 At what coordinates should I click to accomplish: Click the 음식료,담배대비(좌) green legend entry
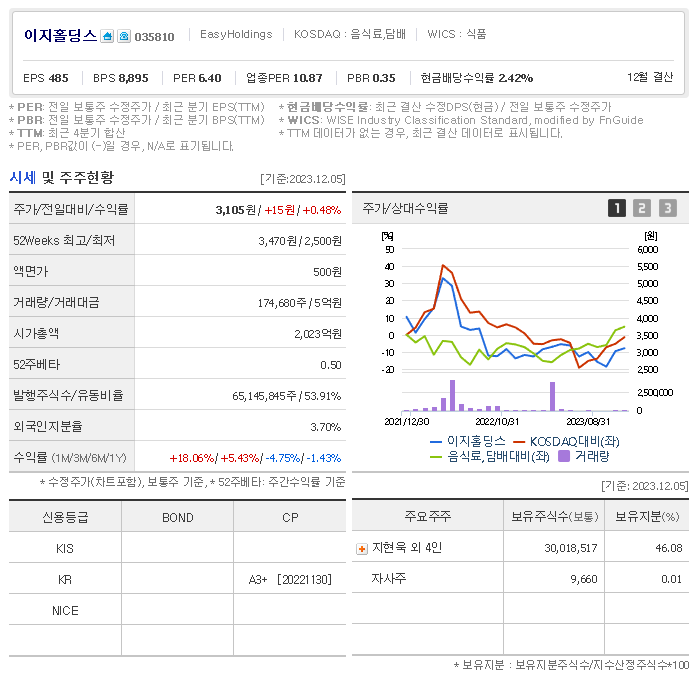click(490, 456)
